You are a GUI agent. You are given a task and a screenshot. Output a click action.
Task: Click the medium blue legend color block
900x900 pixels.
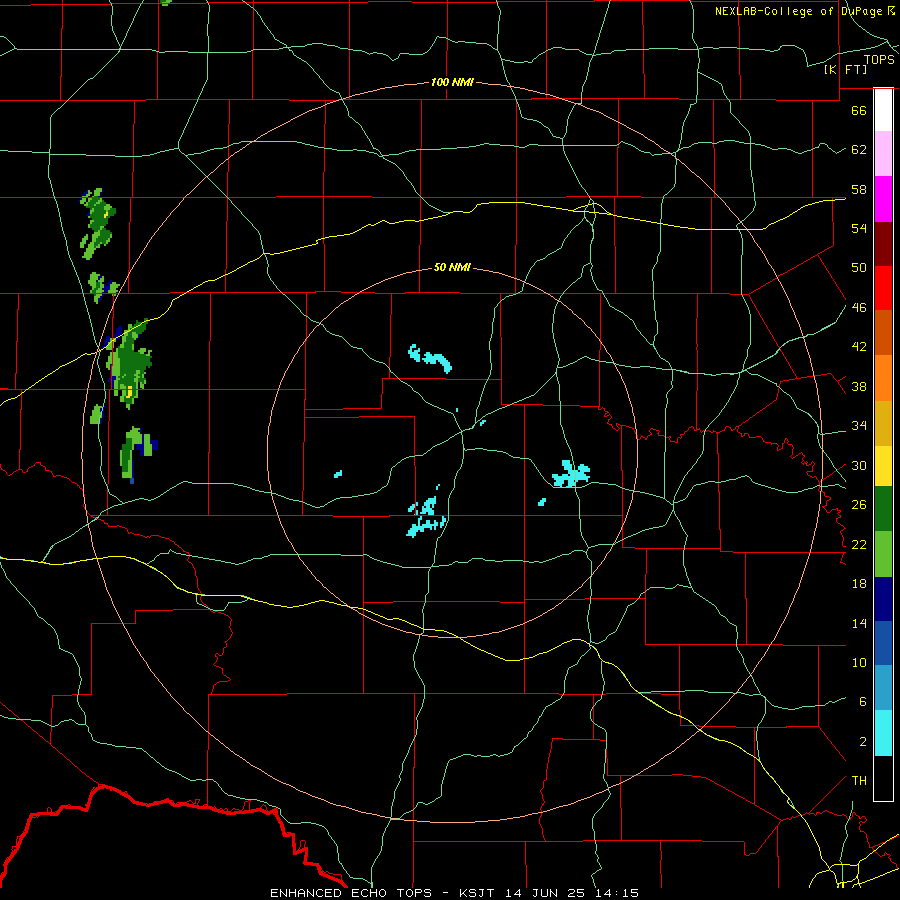pos(883,643)
